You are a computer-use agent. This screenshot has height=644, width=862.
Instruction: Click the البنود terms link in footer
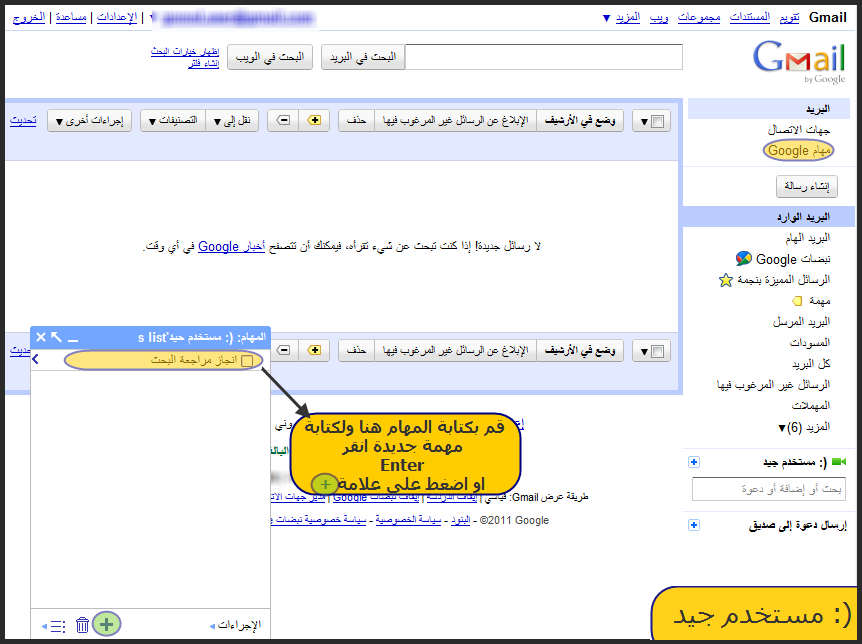pyautogui.click(x=461, y=520)
